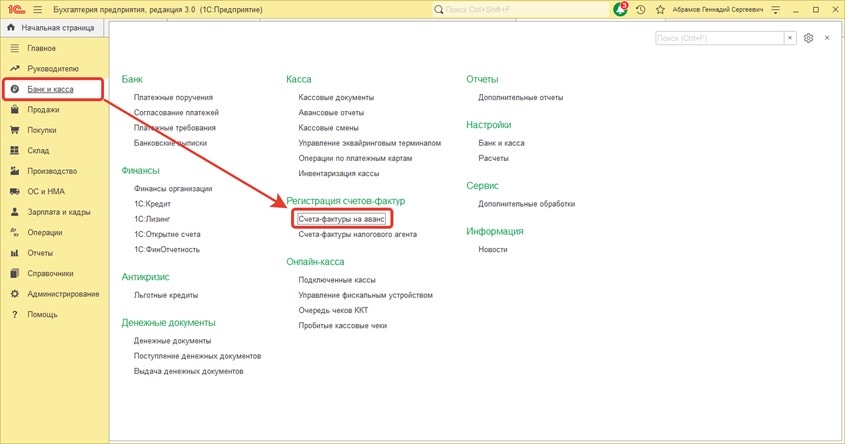The image size is (845, 444).
Task: Switch to the Начальная страница tab
Action: (50, 28)
